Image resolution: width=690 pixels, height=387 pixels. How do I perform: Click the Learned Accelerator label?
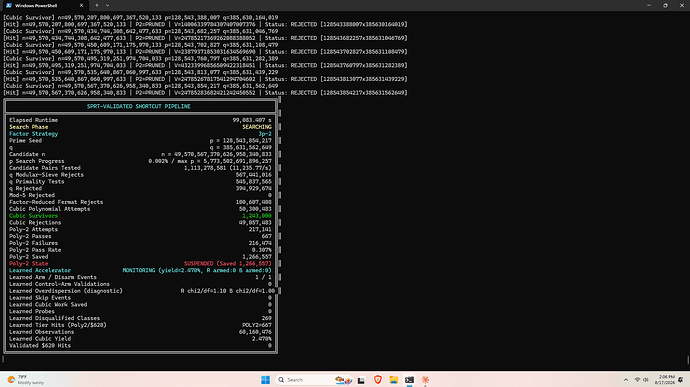coord(40,270)
